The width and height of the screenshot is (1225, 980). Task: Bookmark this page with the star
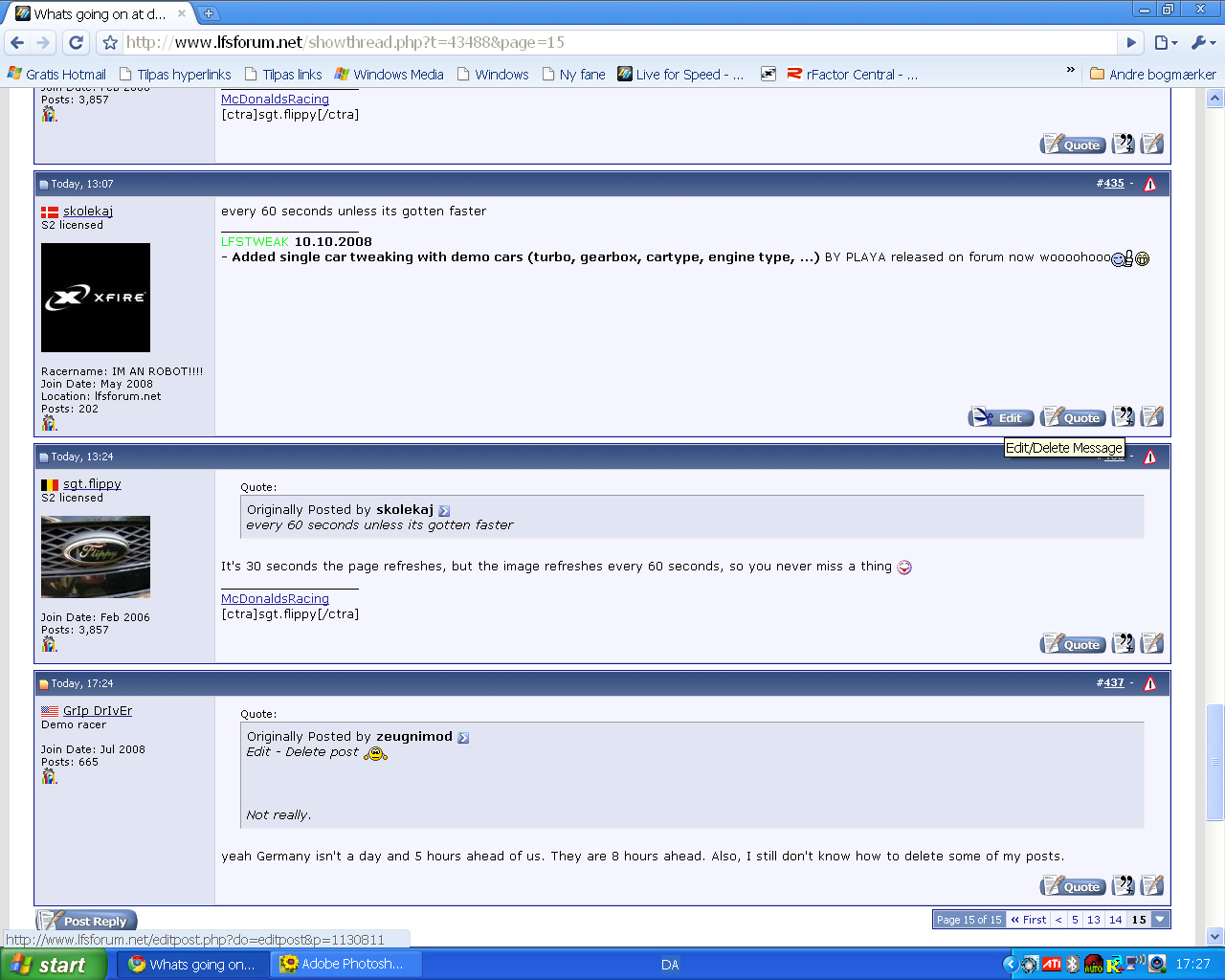[110, 42]
